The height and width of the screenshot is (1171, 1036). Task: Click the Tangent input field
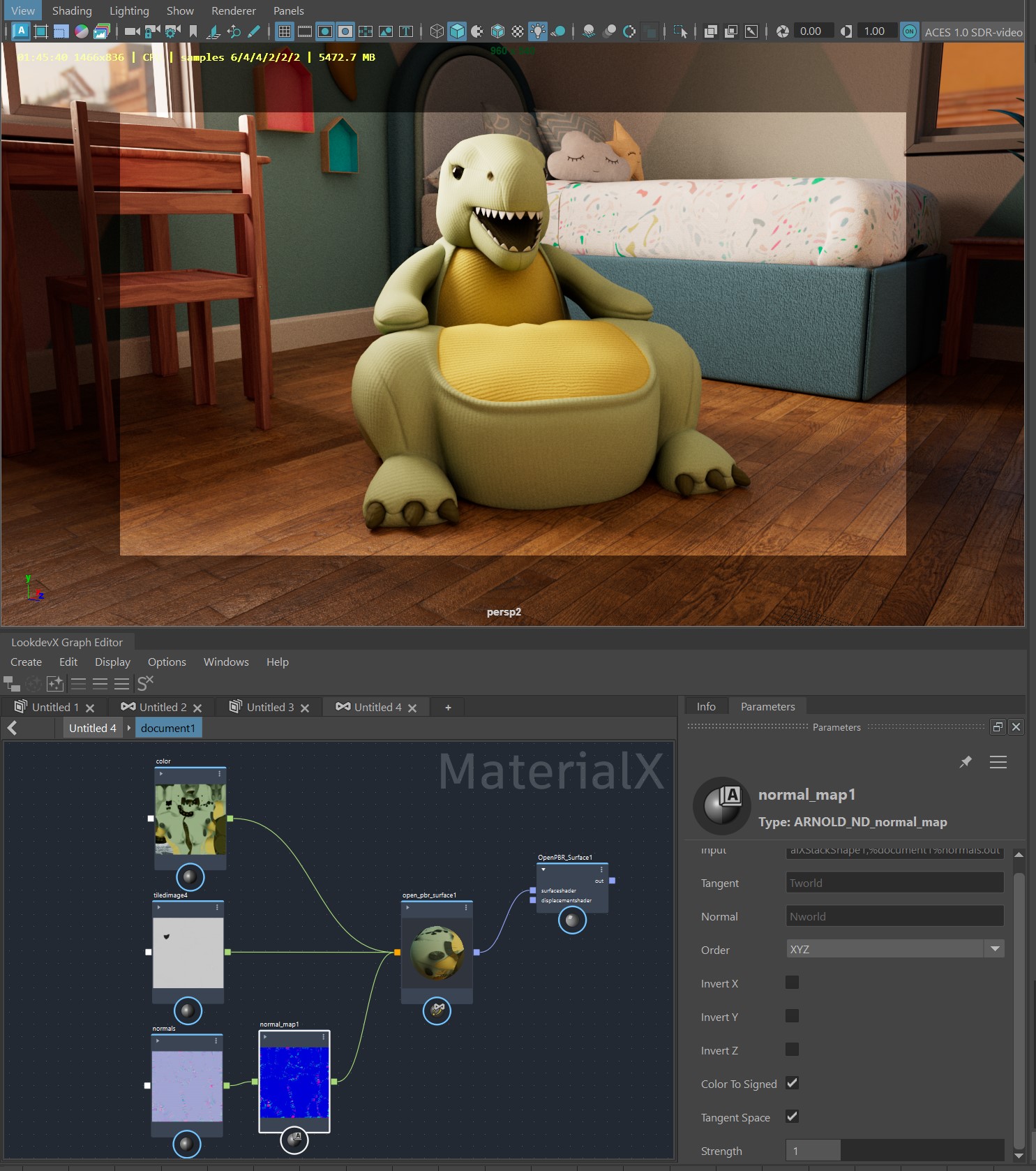894,882
